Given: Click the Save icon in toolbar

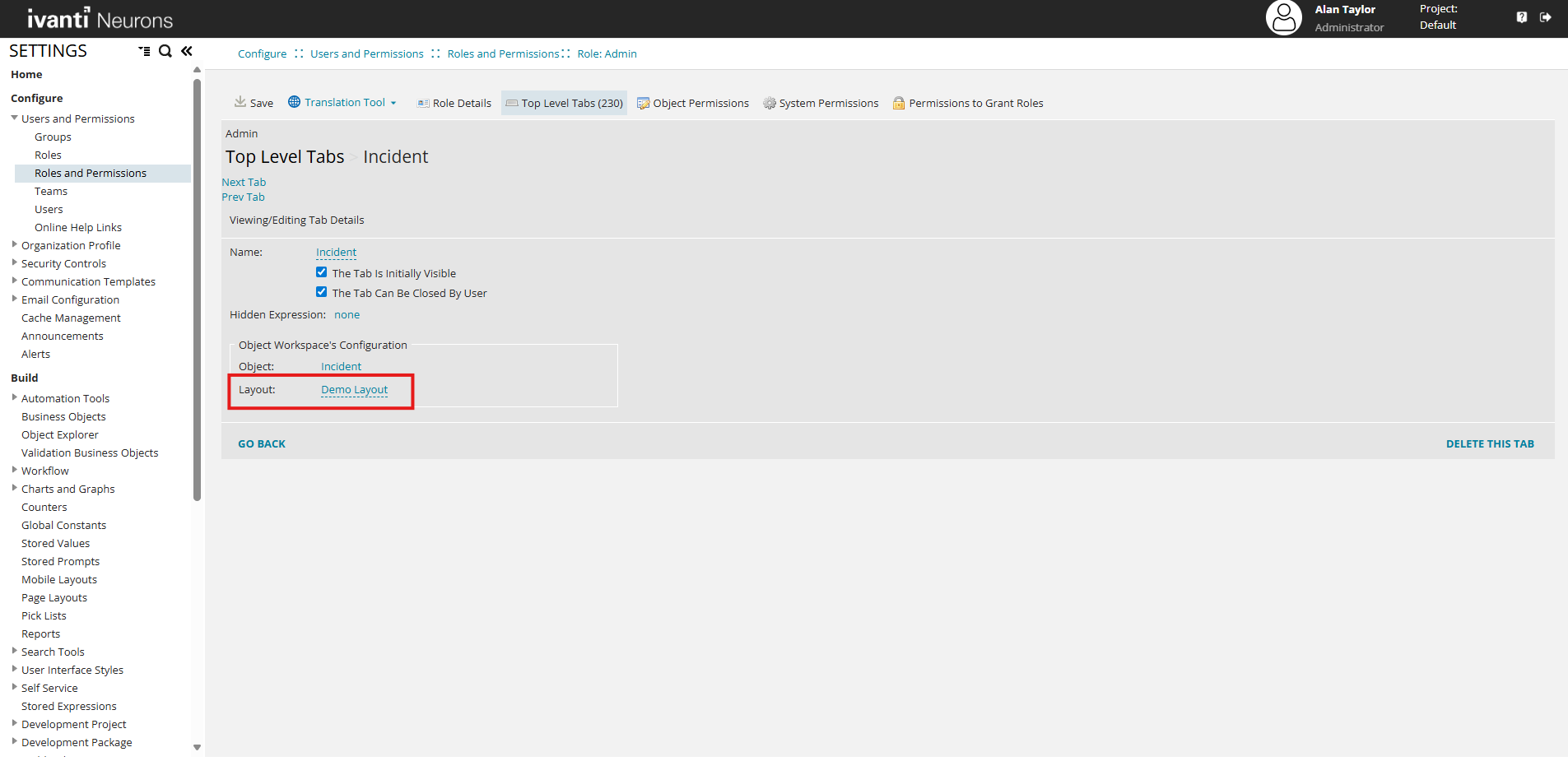Looking at the screenshot, I should 240,102.
